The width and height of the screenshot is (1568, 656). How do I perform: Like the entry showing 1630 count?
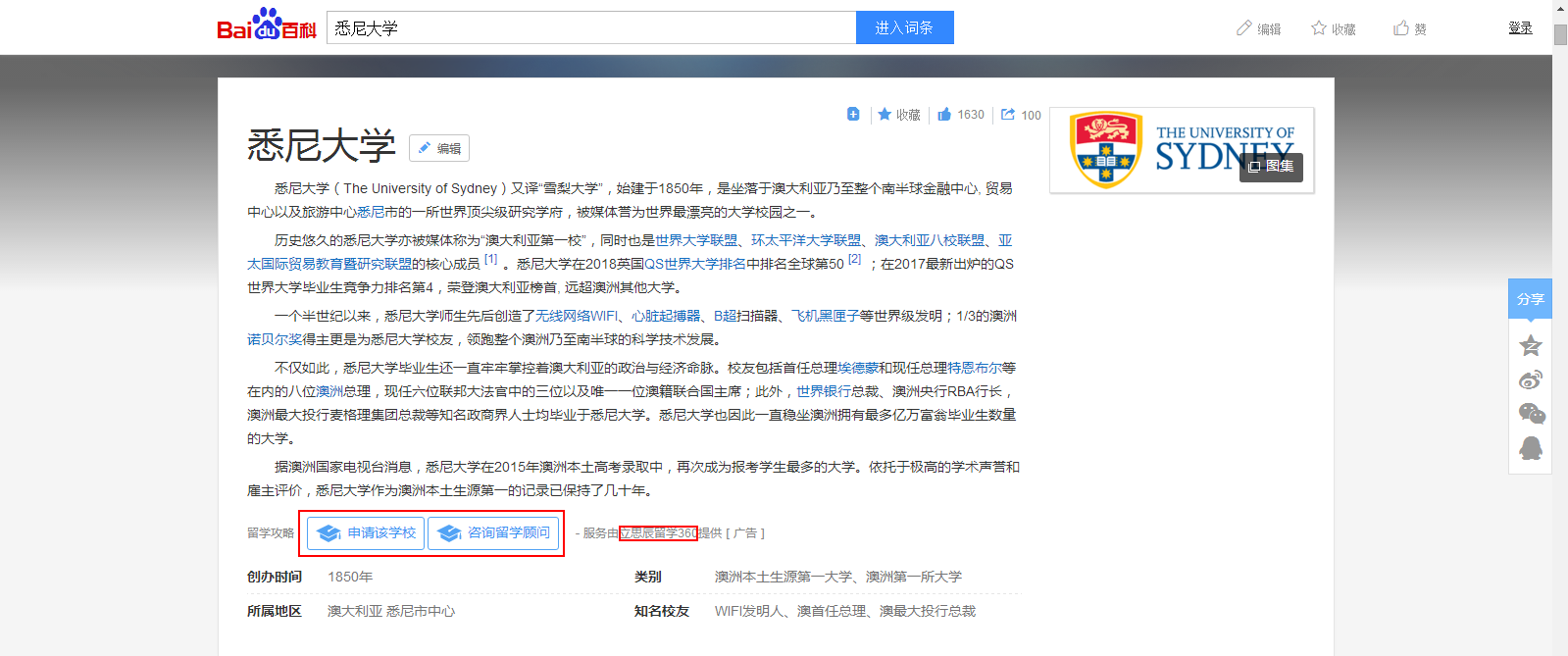[x=961, y=115]
